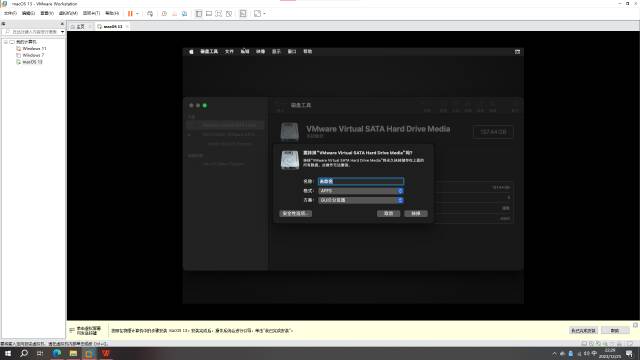Image resolution: width=640 pixels, height=360 pixels.
Task: Click the Apple logo in macOS menu bar
Action: (x=191, y=52)
